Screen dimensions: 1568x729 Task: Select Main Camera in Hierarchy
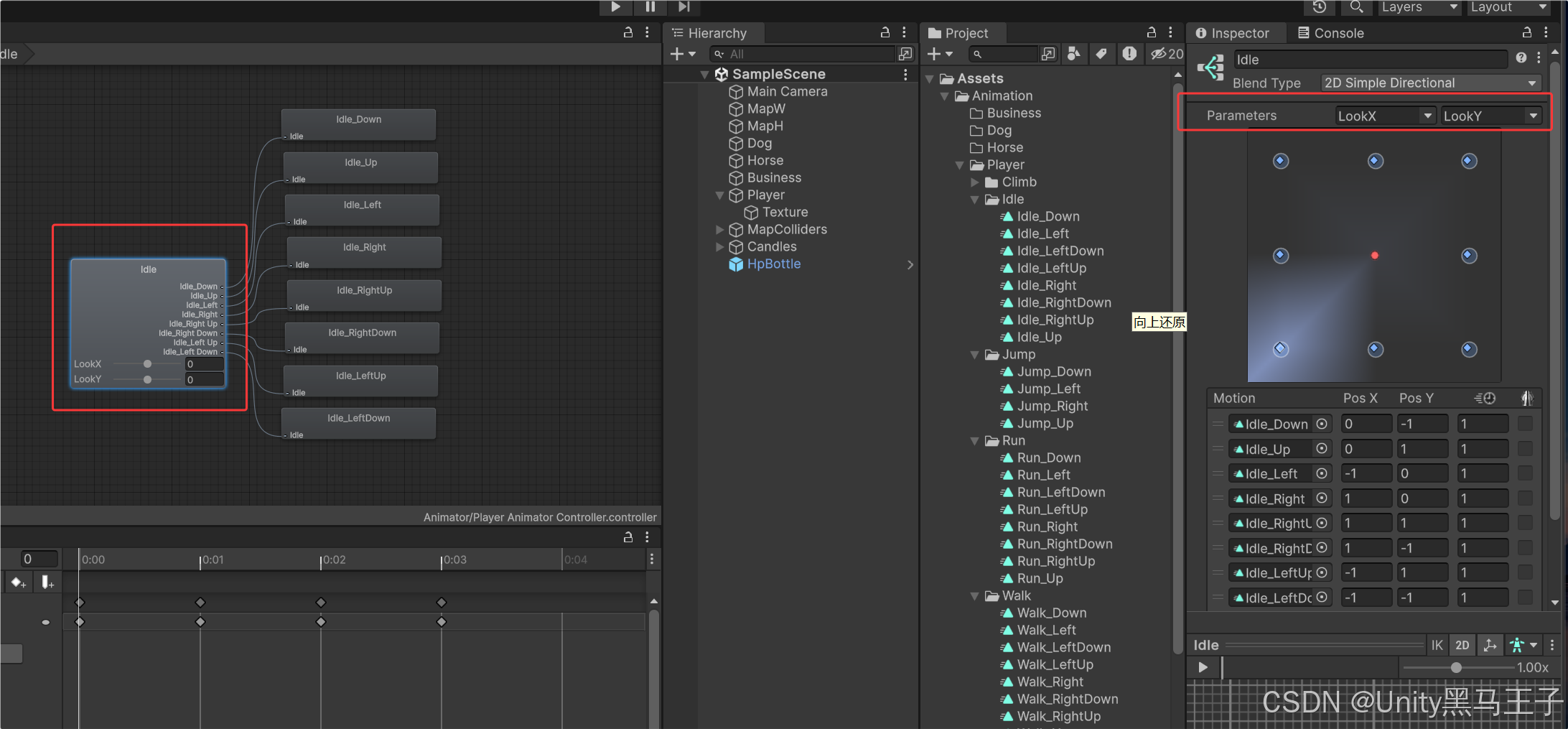[787, 91]
